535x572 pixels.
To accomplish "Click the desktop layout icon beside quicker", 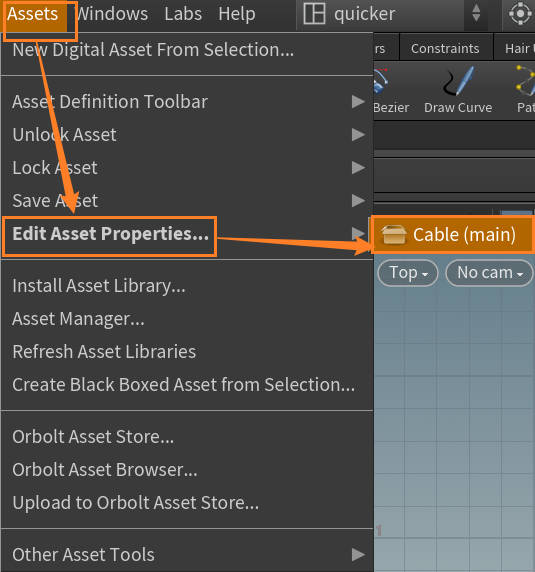I will click(x=314, y=13).
